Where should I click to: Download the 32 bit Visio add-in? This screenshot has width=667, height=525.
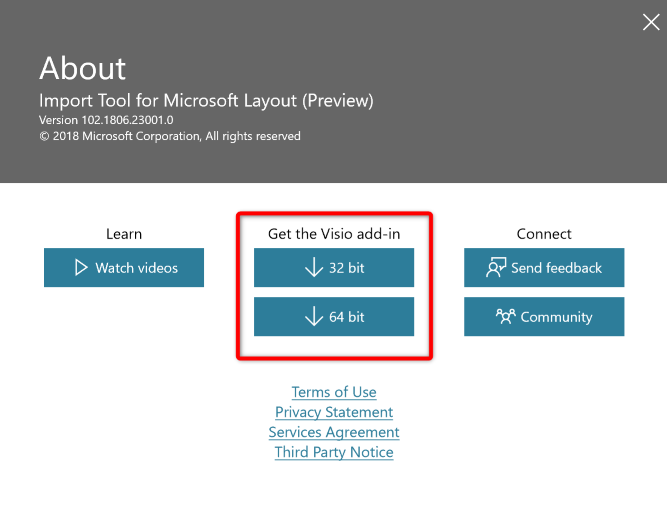(334, 268)
